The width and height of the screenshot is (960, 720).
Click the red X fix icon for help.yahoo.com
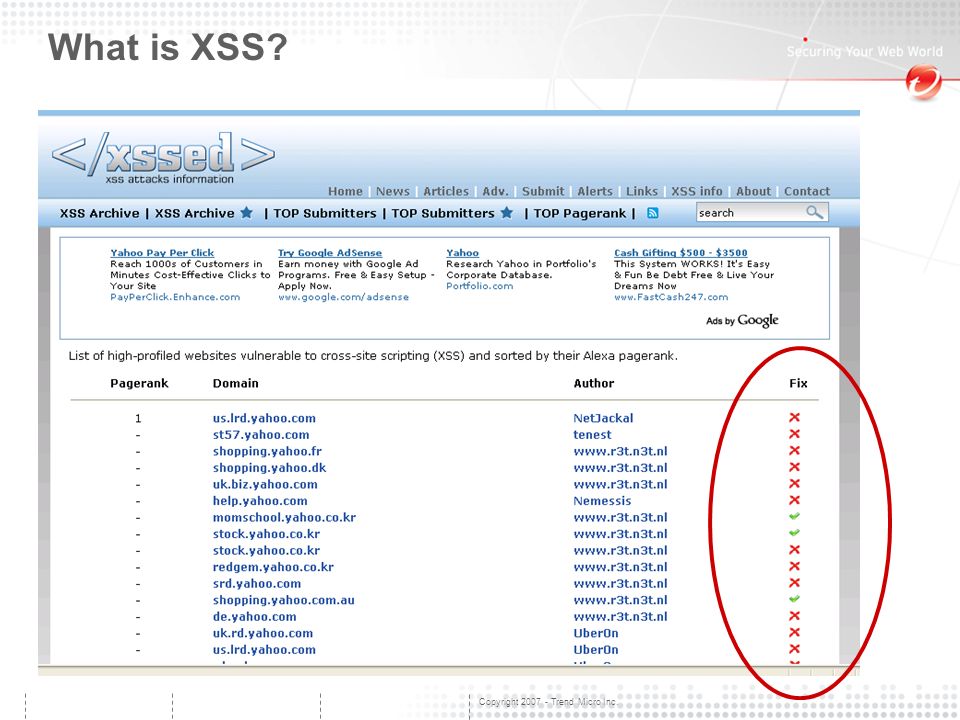click(794, 500)
